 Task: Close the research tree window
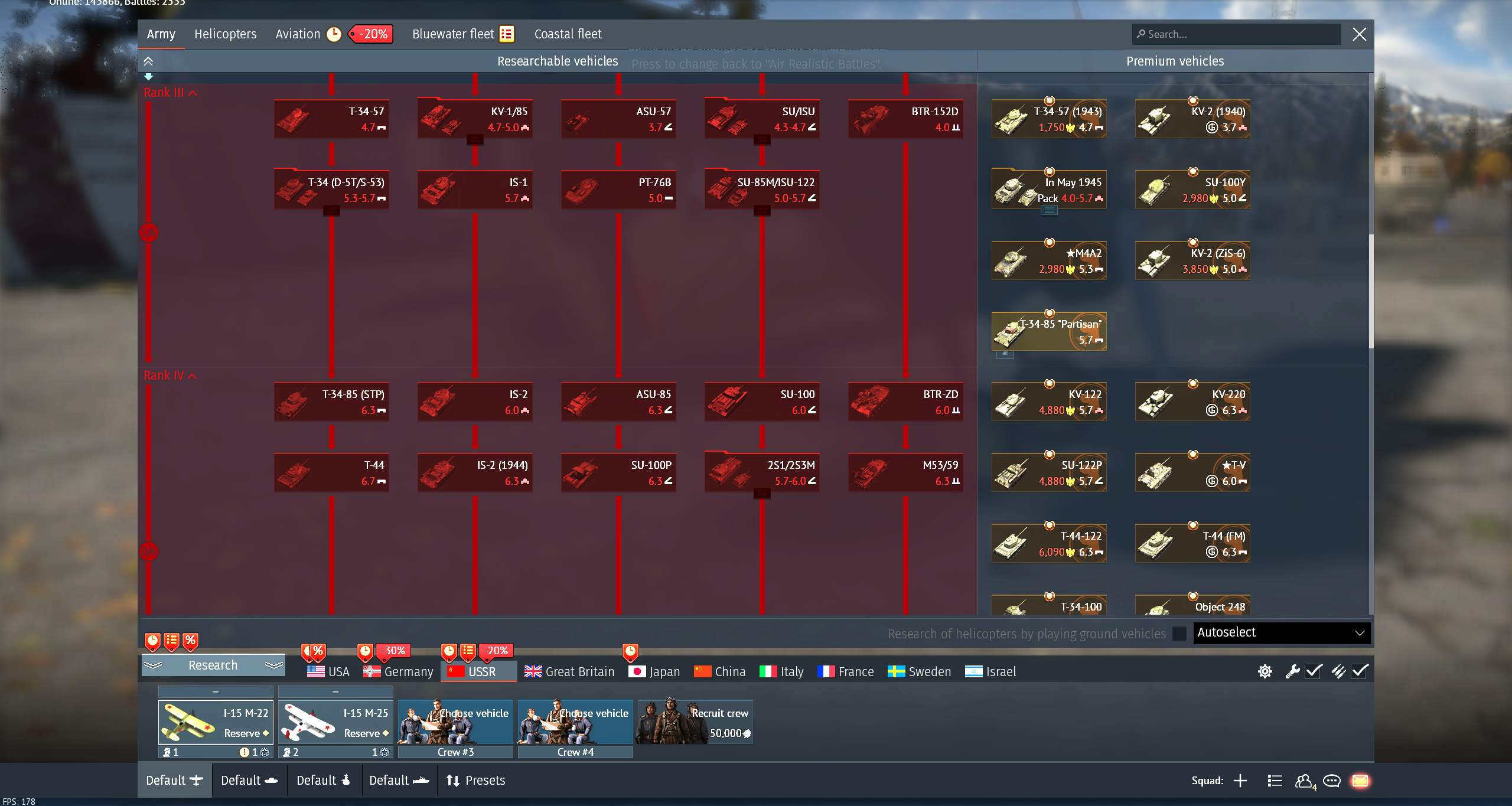1360,34
